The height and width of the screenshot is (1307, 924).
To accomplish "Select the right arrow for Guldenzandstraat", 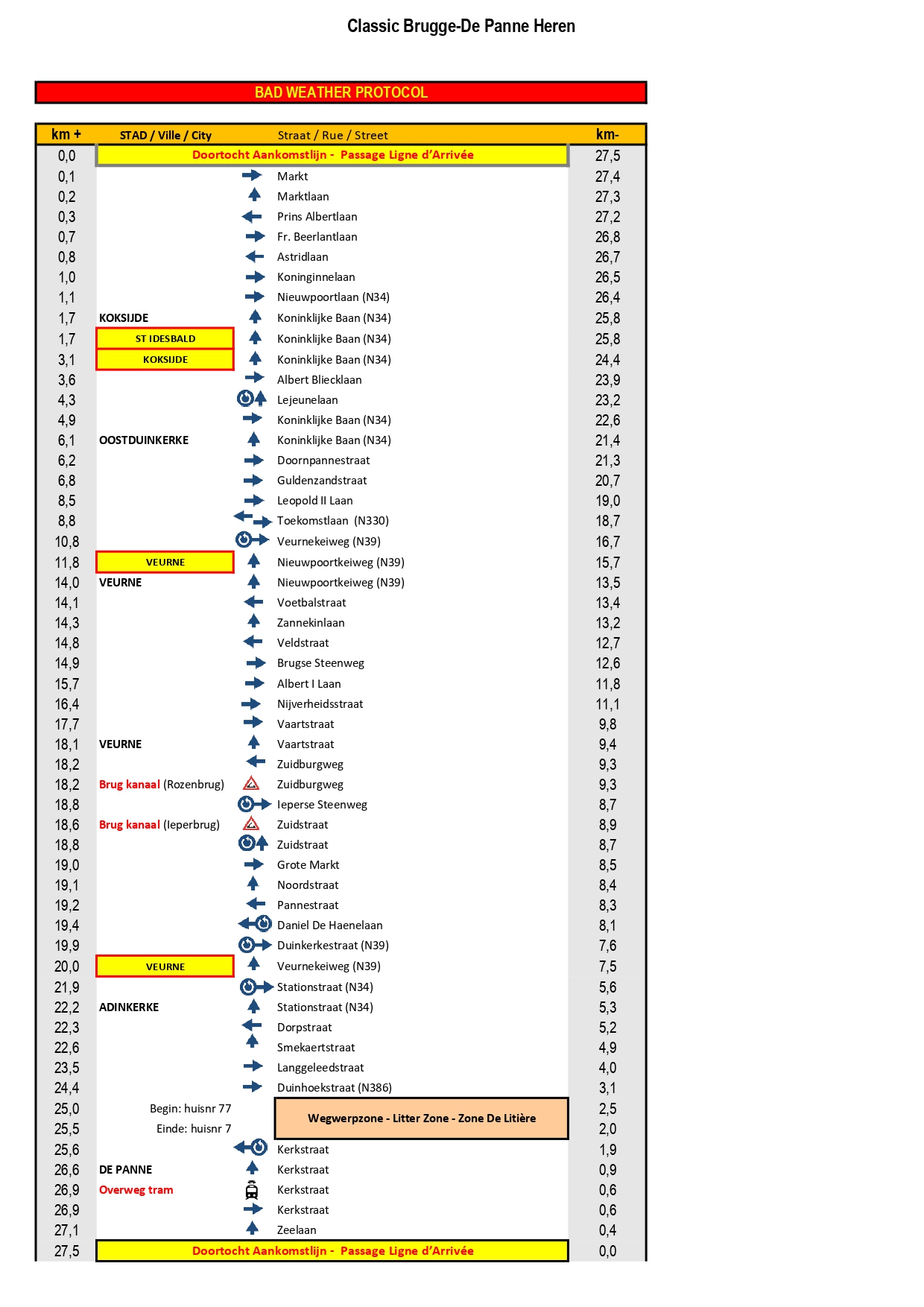I will coord(254,480).
